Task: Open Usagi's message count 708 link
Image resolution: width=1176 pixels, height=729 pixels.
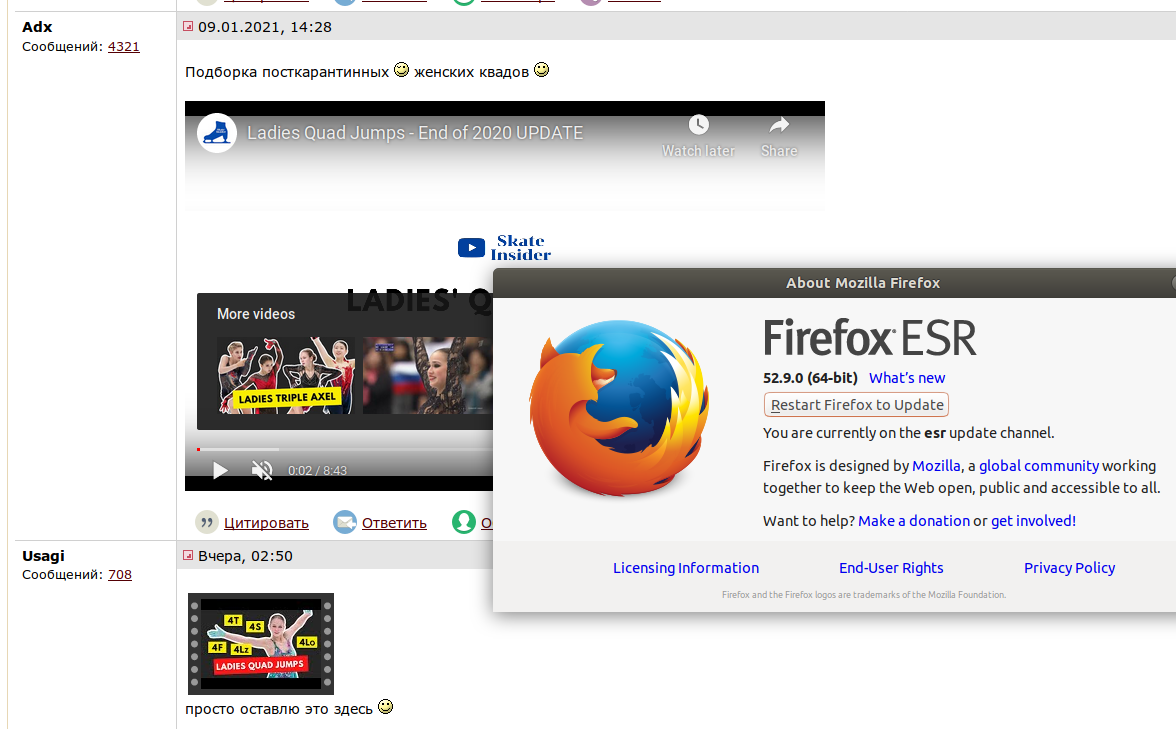Action: [120, 574]
